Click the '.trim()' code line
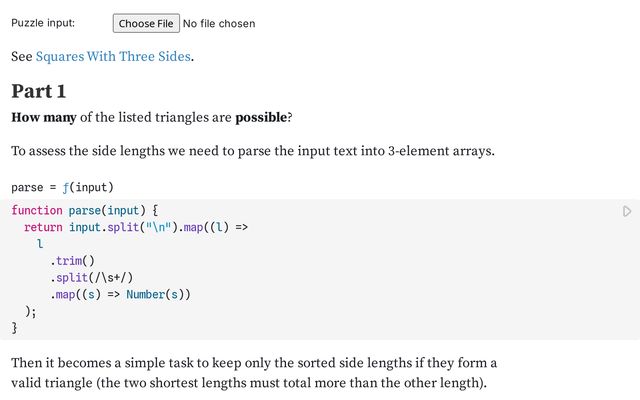Viewport: 640px width, 400px height. click(x=72, y=261)
